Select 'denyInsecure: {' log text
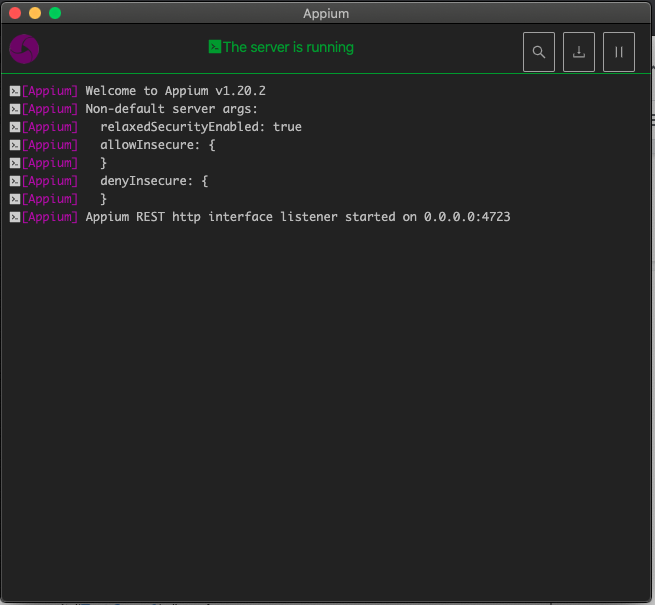 click(x=154, y=180)
